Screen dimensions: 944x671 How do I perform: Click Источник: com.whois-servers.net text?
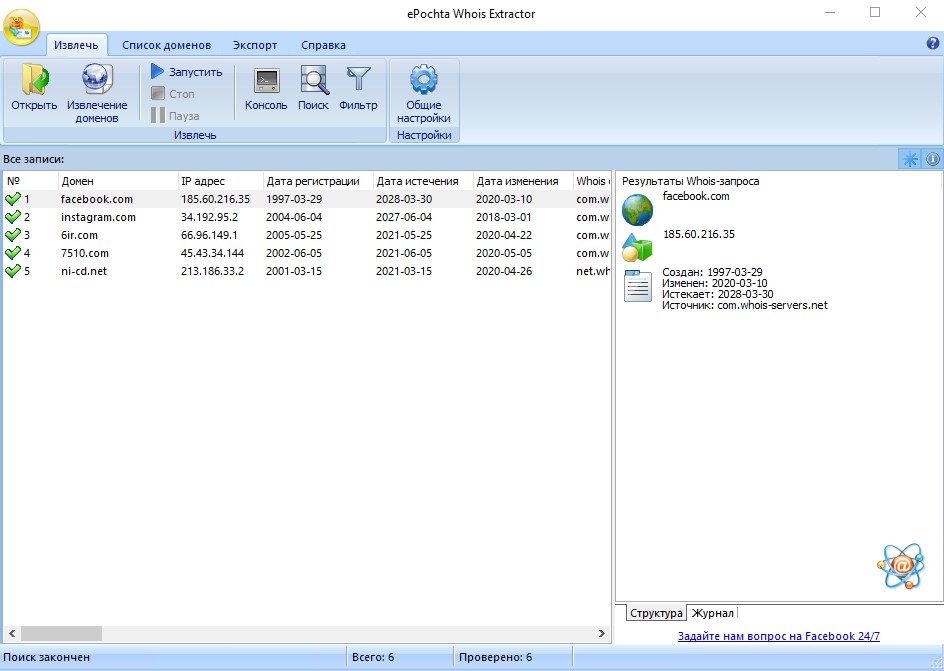click(745, 305)
